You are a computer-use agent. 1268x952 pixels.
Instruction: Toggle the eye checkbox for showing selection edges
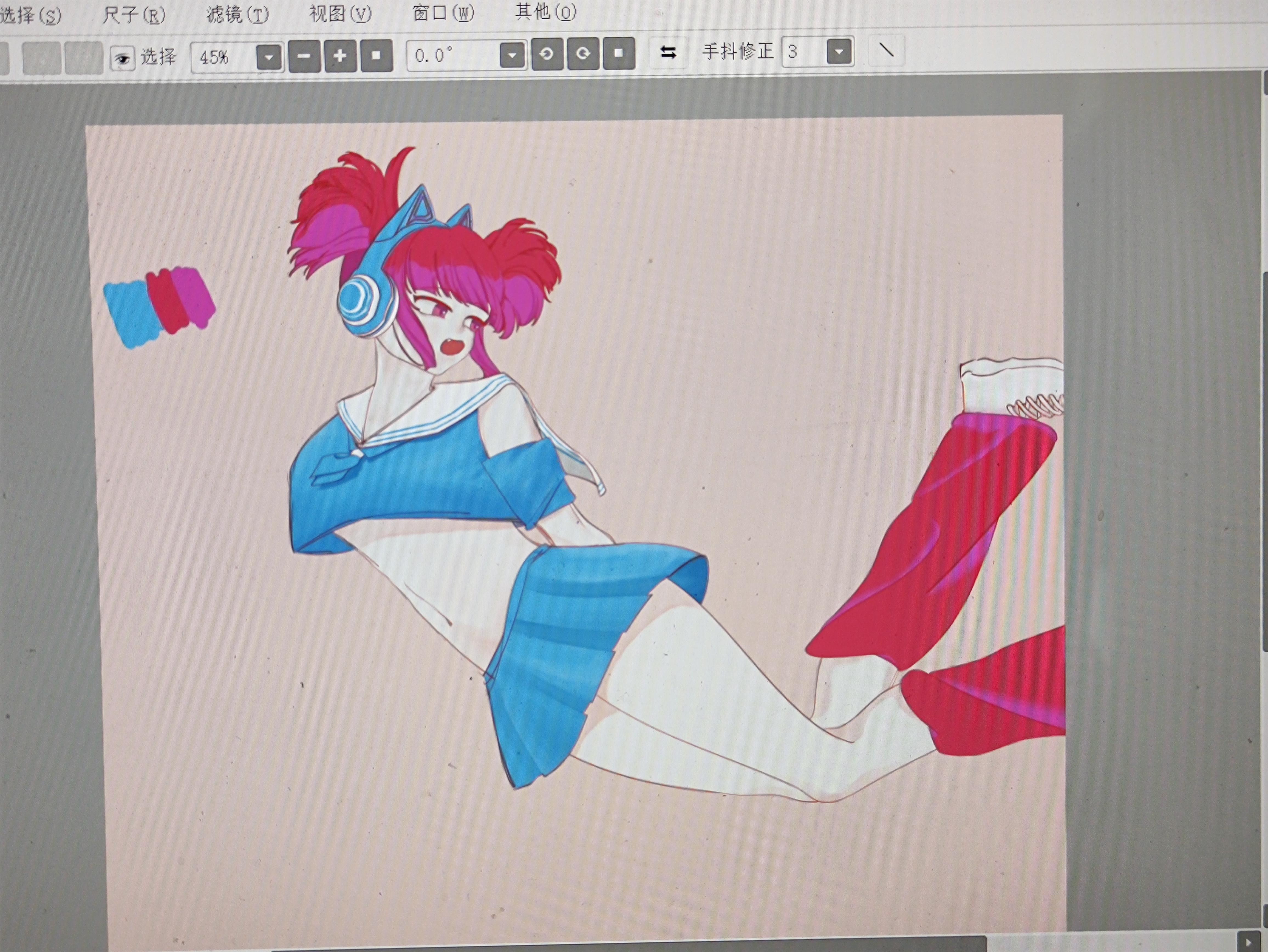[122, 58]
